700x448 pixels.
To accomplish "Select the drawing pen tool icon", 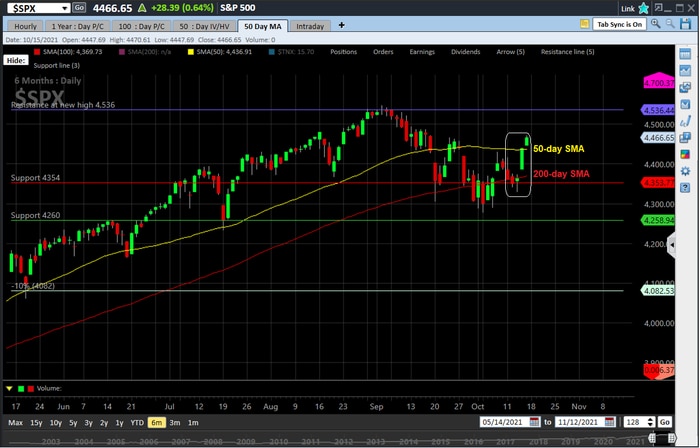I will pos(685,121).
